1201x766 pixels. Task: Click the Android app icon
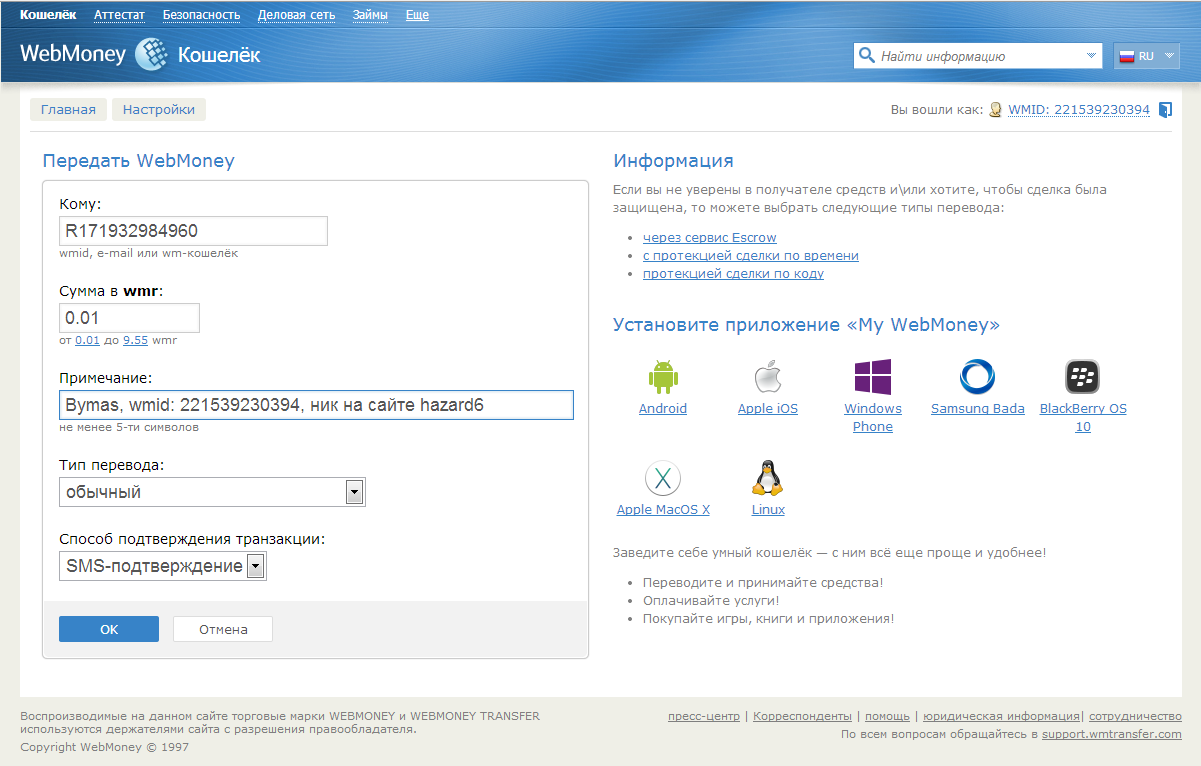(663, 377)
